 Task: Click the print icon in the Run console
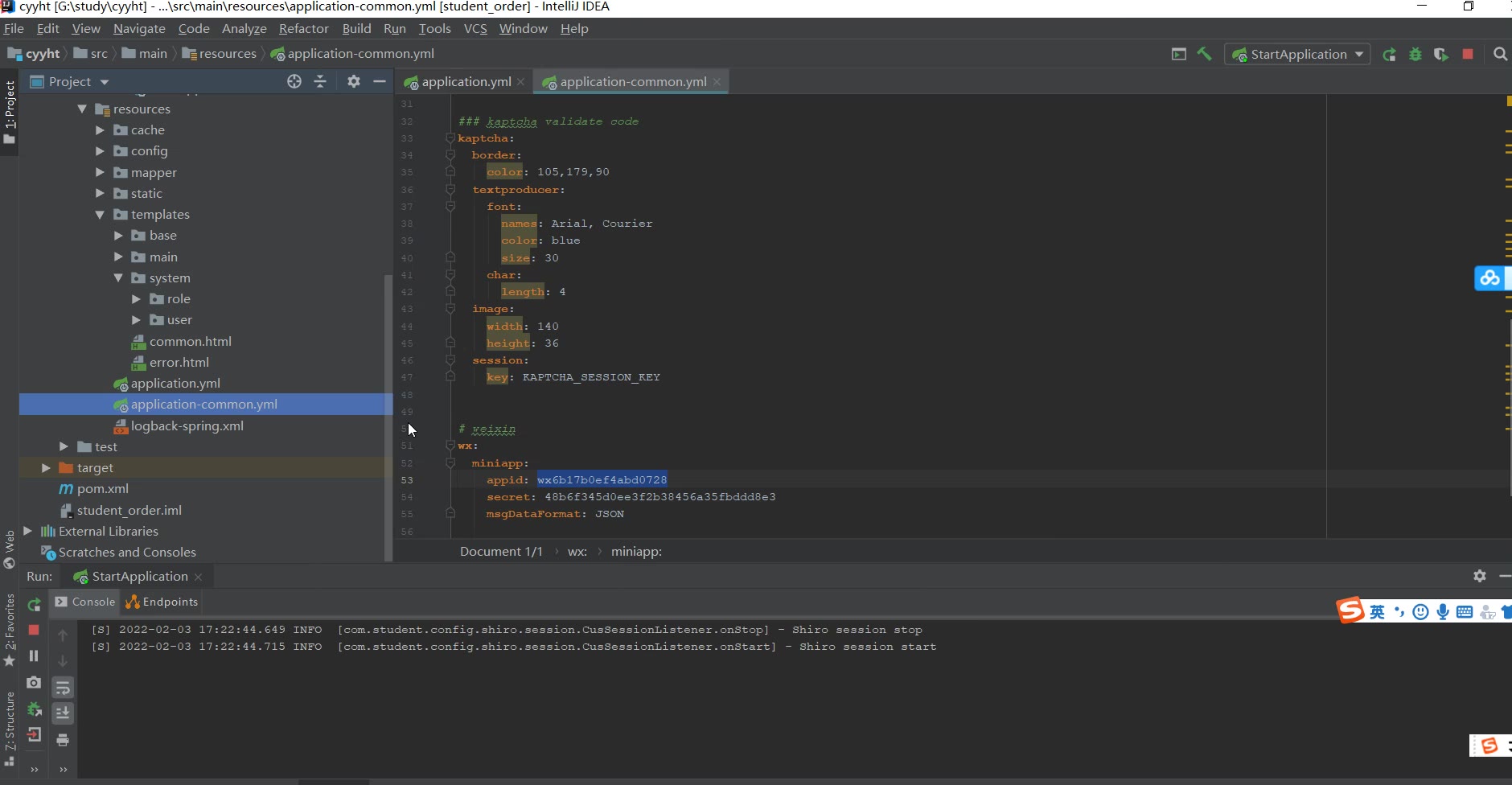point(63,740)
